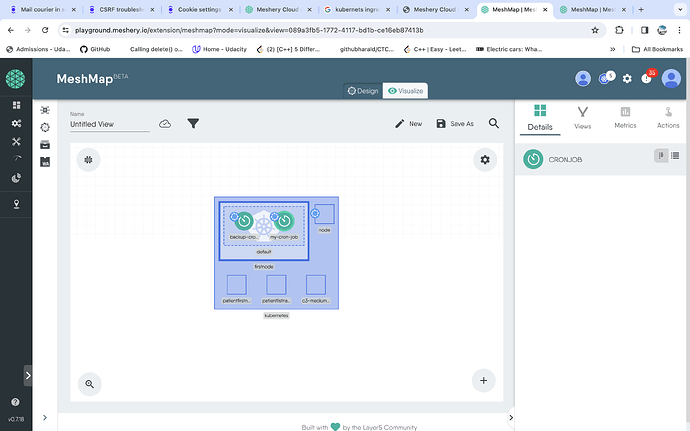Open the Metrics tab
Screen dimensions: 690x431
625,118
